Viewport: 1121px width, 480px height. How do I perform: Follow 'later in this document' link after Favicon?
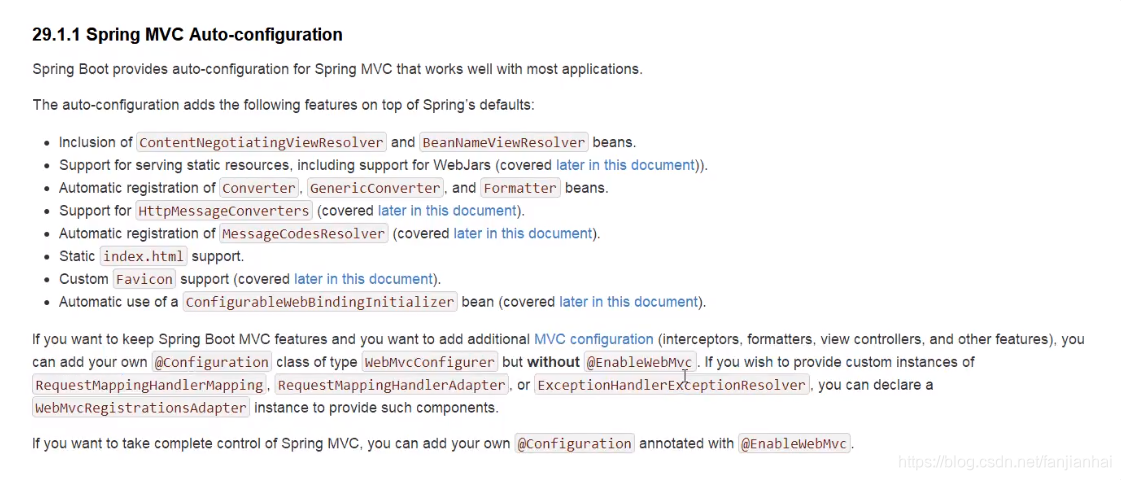click(363, 279)
